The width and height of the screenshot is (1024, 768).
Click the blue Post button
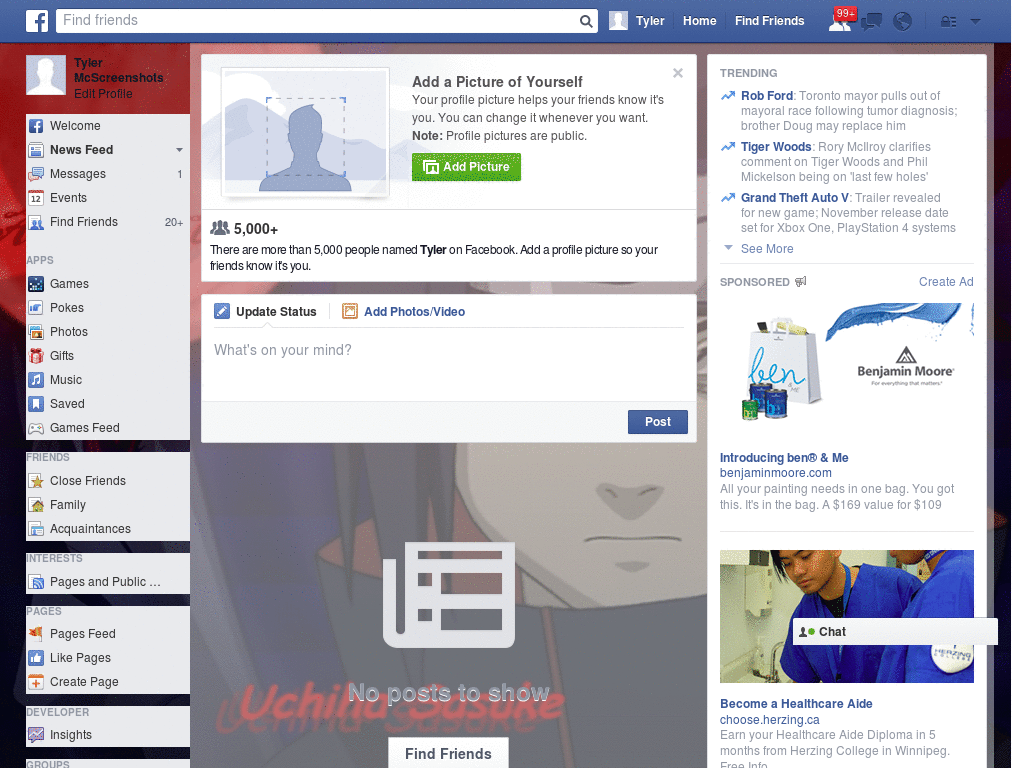coord(658,422)
